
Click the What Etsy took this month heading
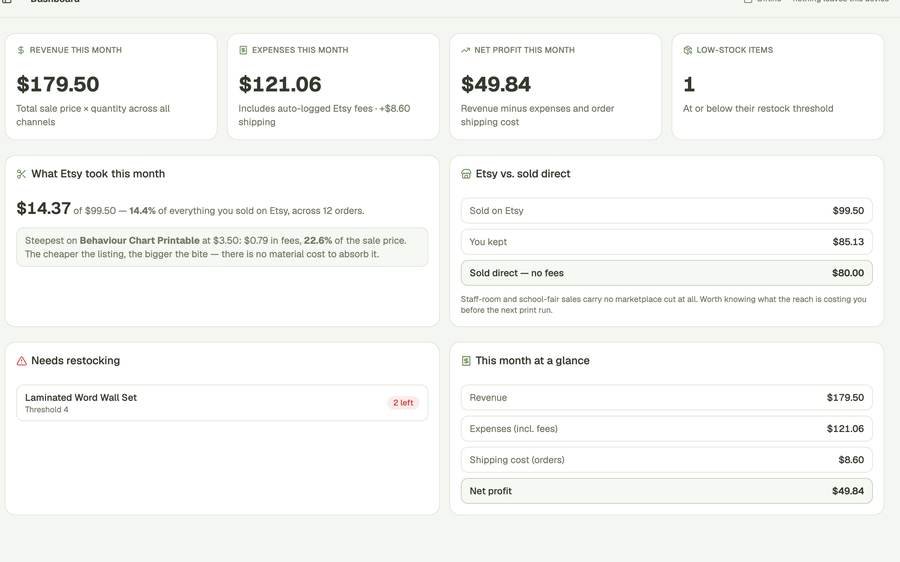point(98,174)
